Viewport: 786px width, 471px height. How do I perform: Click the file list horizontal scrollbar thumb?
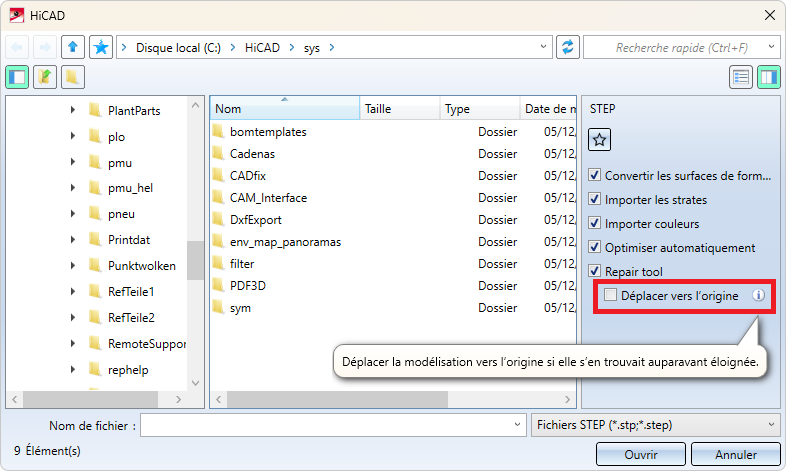coord(337,399)
